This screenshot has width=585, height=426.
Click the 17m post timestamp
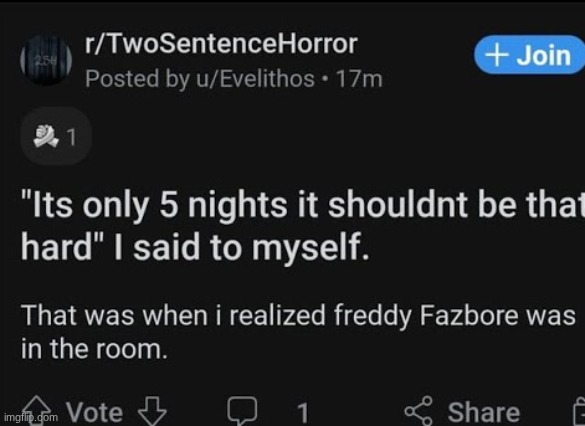359,79
